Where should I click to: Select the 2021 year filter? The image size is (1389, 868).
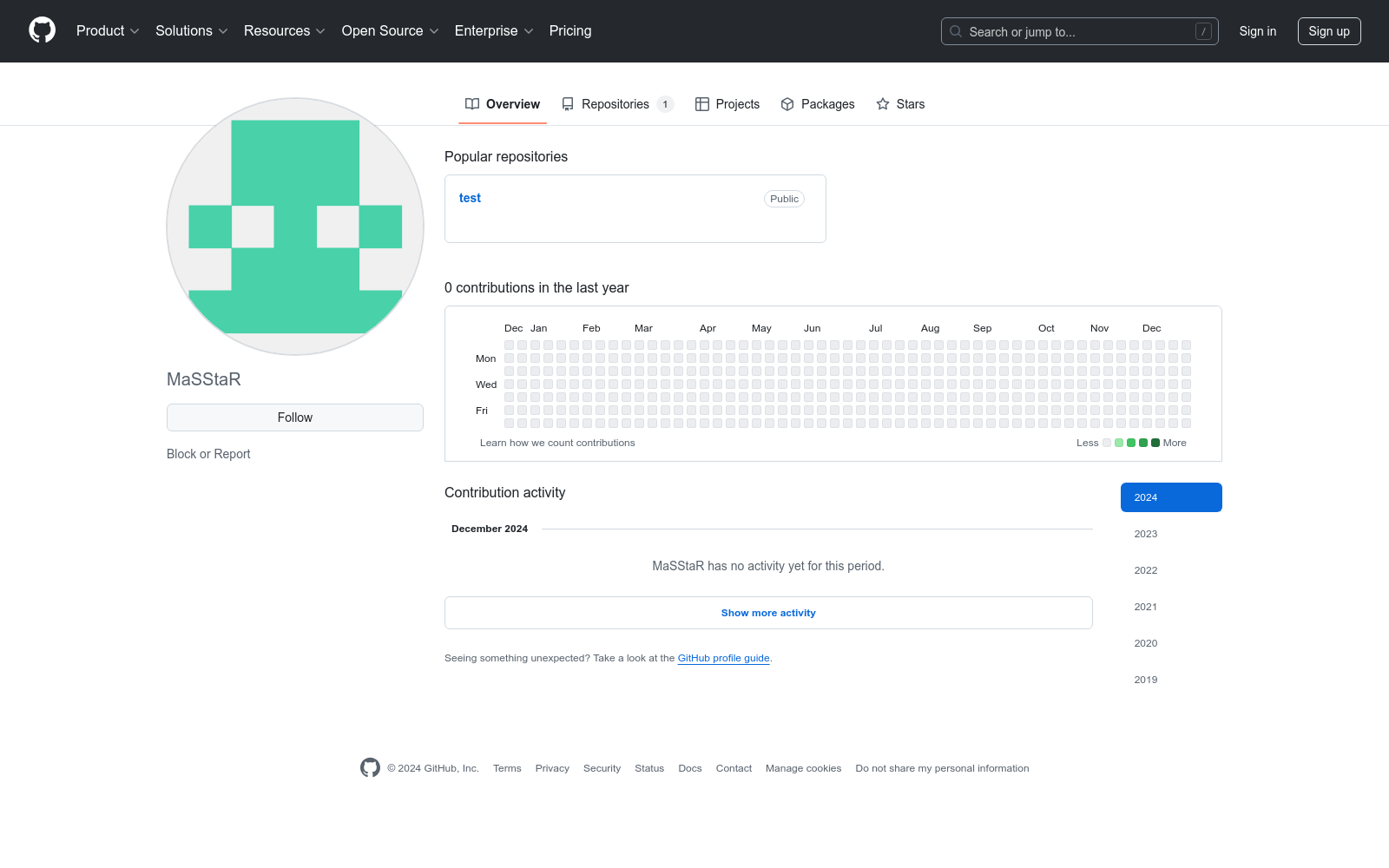[1171, 607]
